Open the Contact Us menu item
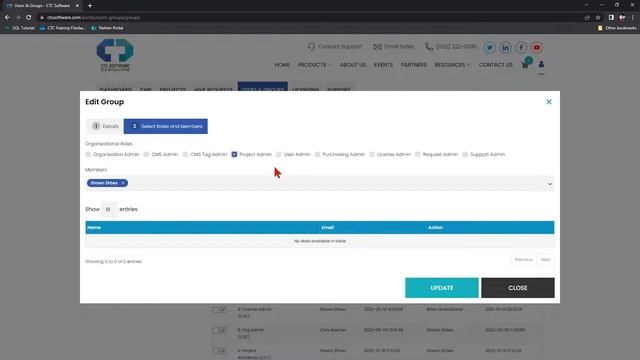640x360 pixels. [x=496, y=65]
